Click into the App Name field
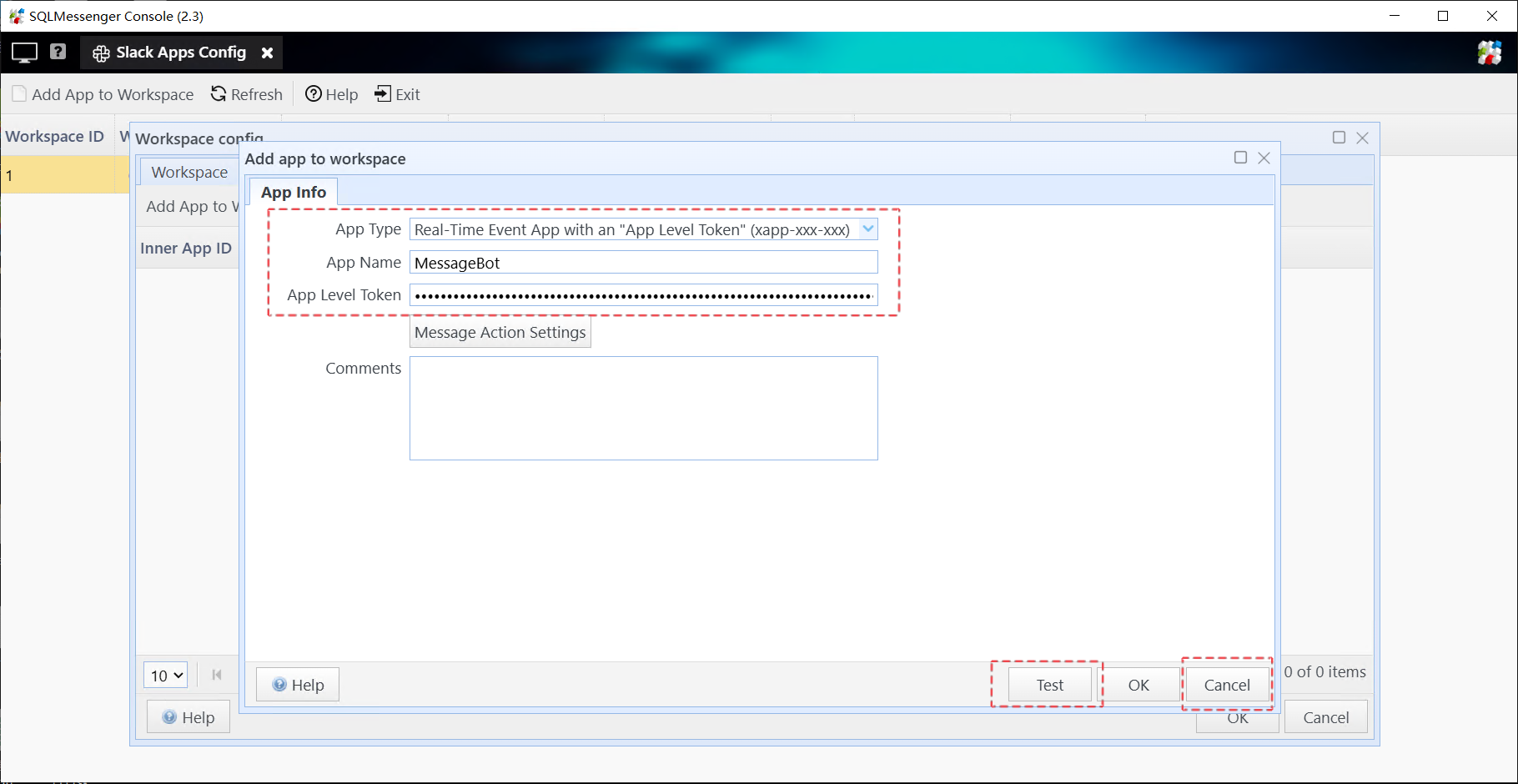Image resolution: width=1518 pixels, height=784 pixels. coord(643,263)
